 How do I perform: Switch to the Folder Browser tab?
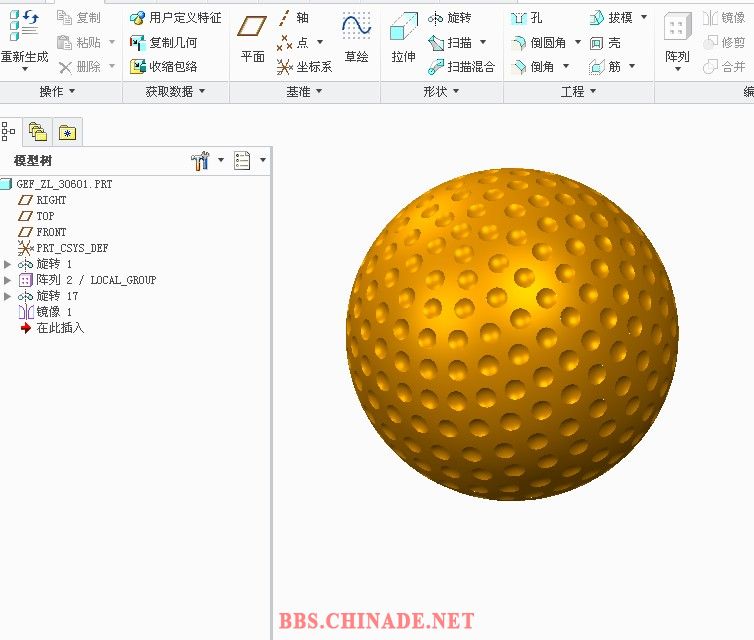point(38,131)
